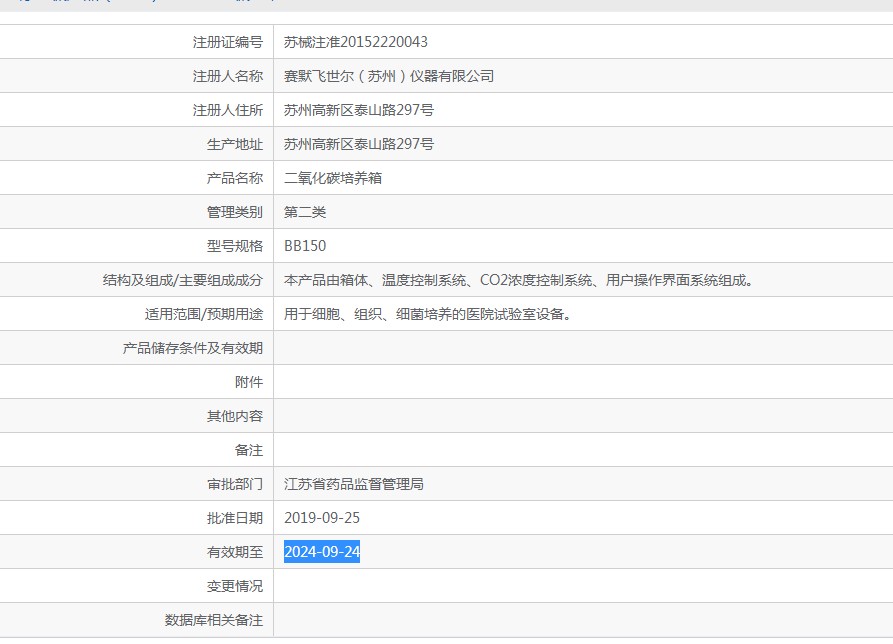893x644 pixels.
Task: Click the structure description starting 本产品由箱体
Action: (x=519, y=280)
